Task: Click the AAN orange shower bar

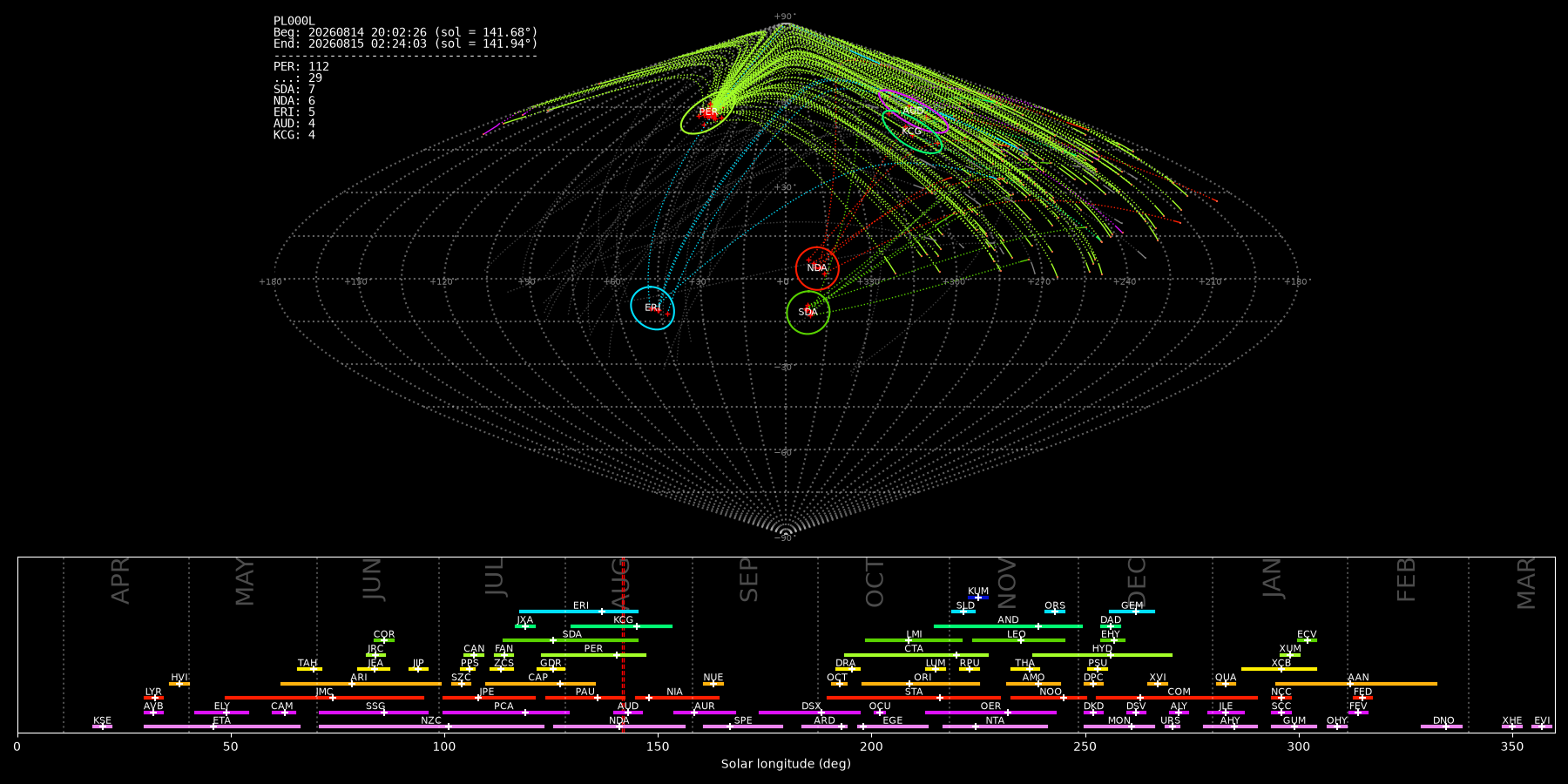Action: coord(1355,684)
